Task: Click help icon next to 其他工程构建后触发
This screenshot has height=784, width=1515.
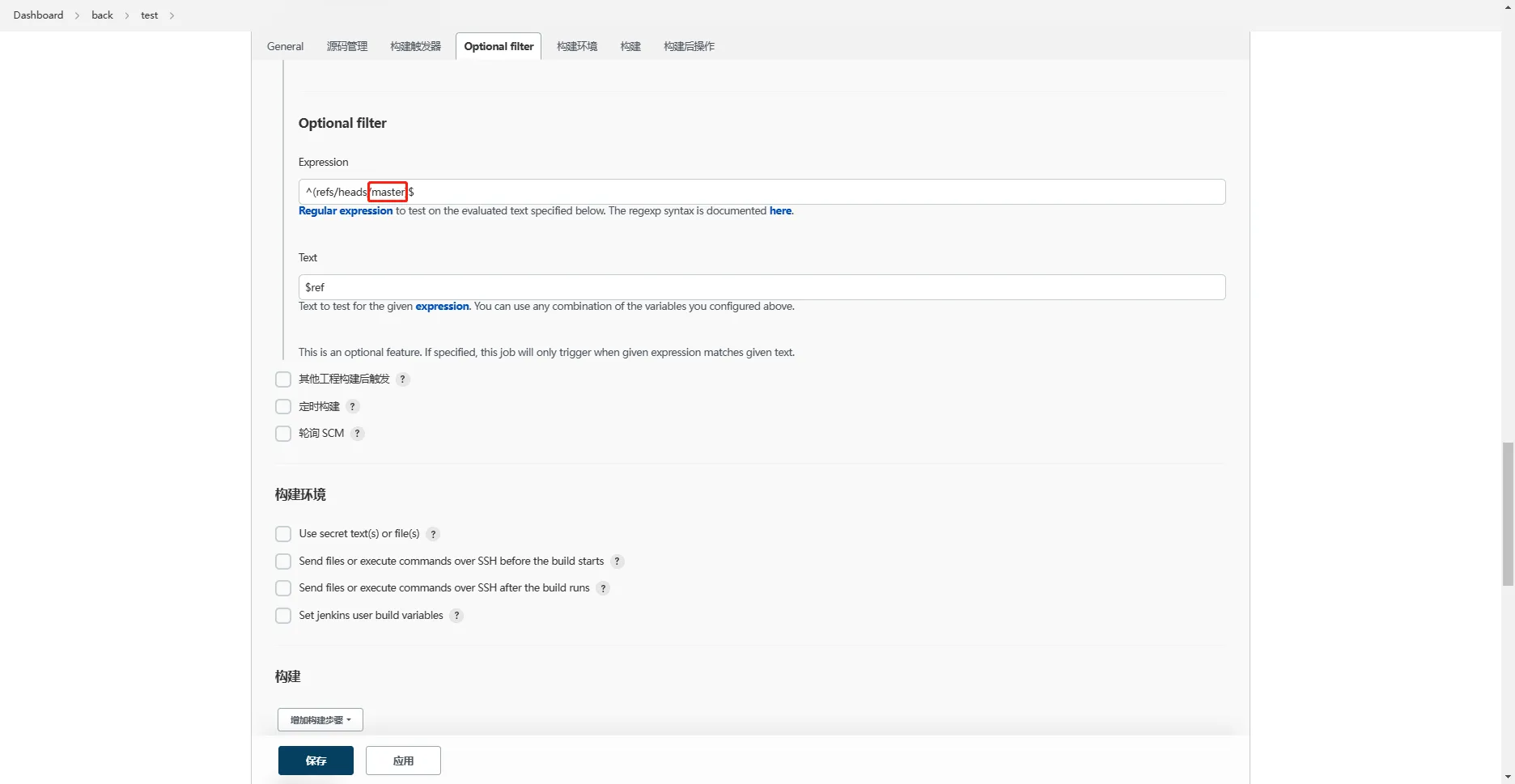Action: click(402, 379)
